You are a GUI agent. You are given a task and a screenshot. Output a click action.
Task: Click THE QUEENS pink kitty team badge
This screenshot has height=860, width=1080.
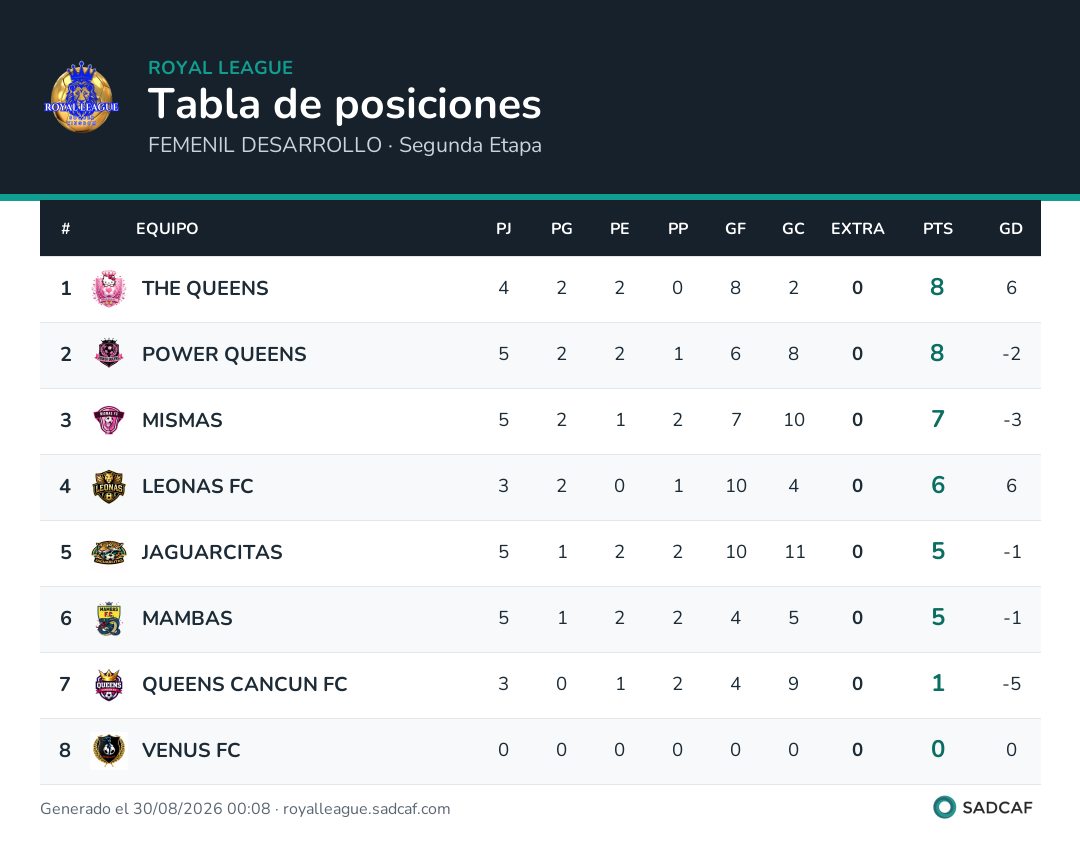(109, 289)
